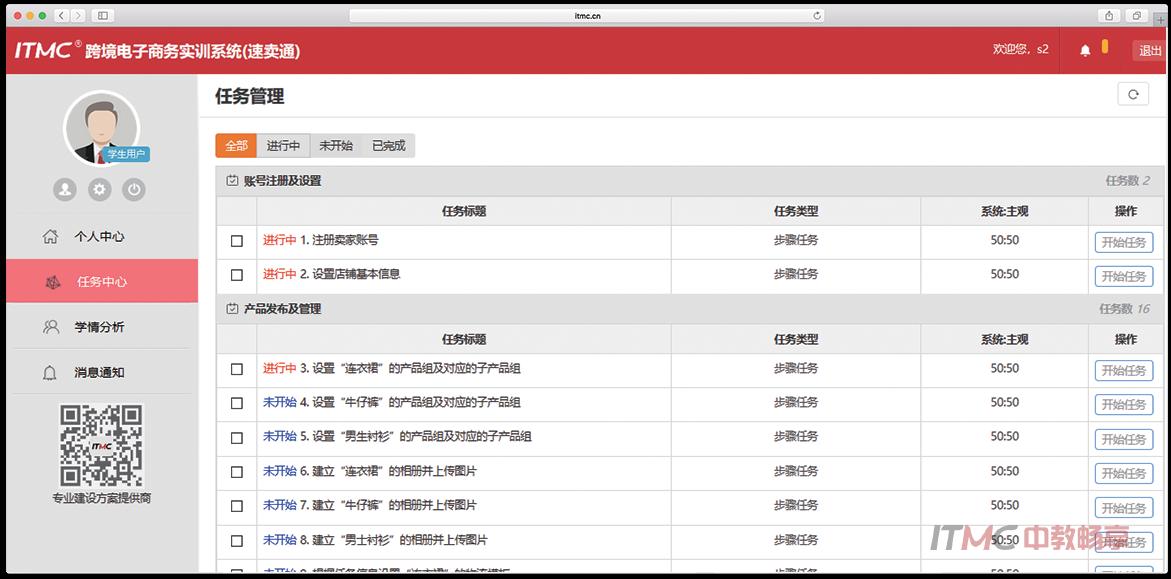Switch to the 进行中 filter tab

coord(283,144)
